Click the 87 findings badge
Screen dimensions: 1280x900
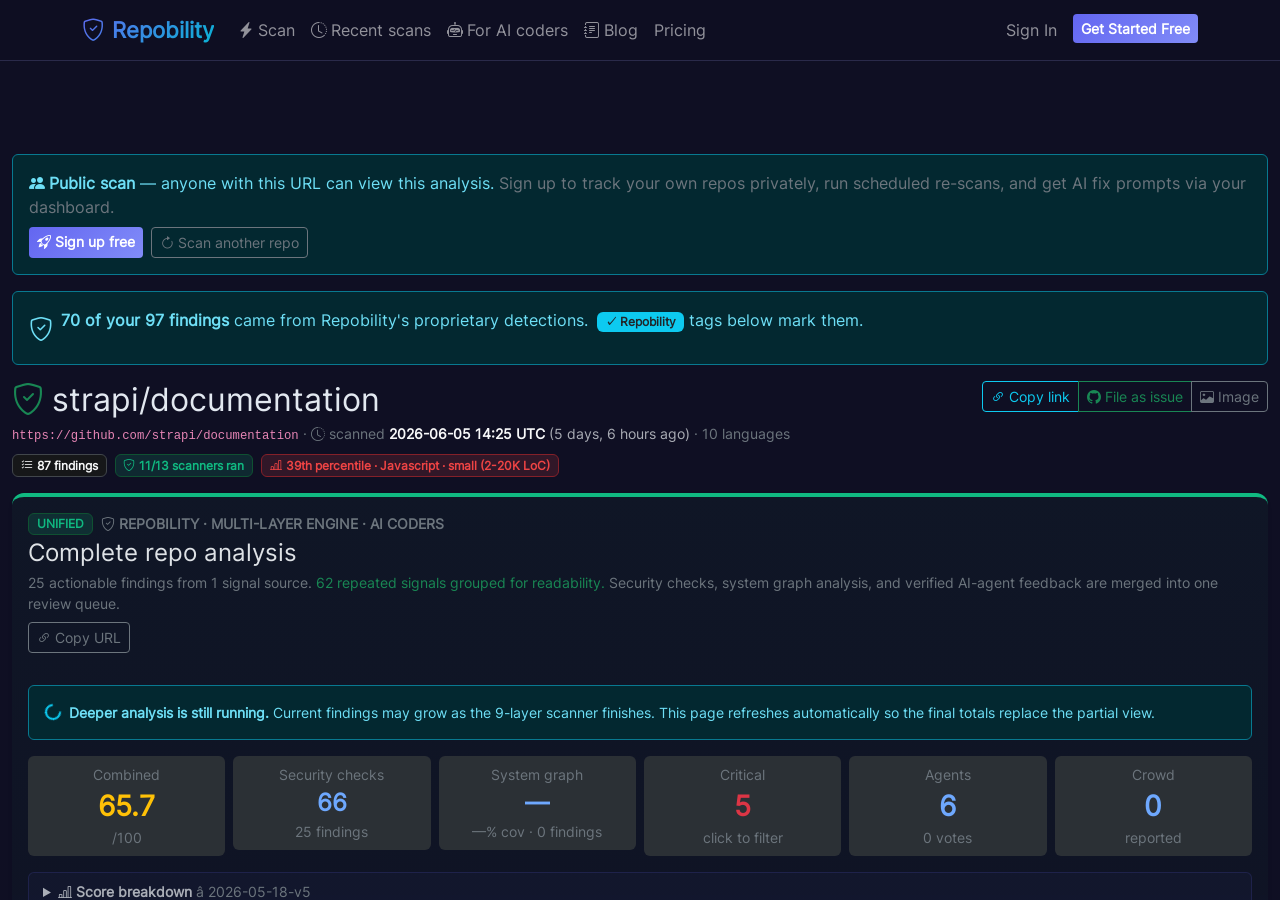[x=59, y=465]
